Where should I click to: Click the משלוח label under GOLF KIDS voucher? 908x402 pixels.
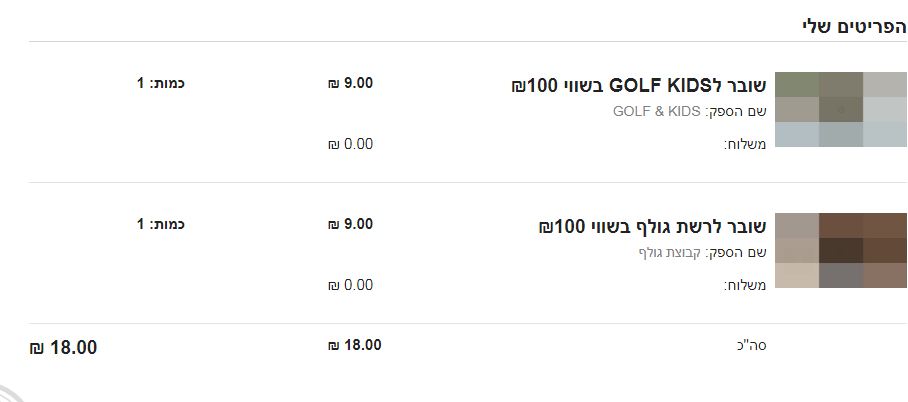(745, 144)
